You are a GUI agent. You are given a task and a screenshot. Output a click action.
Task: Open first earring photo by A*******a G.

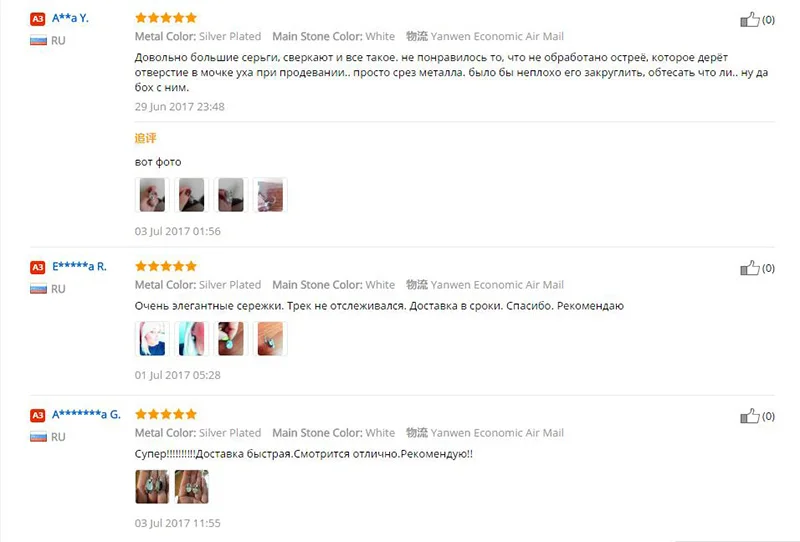click(x=152, y=486)
